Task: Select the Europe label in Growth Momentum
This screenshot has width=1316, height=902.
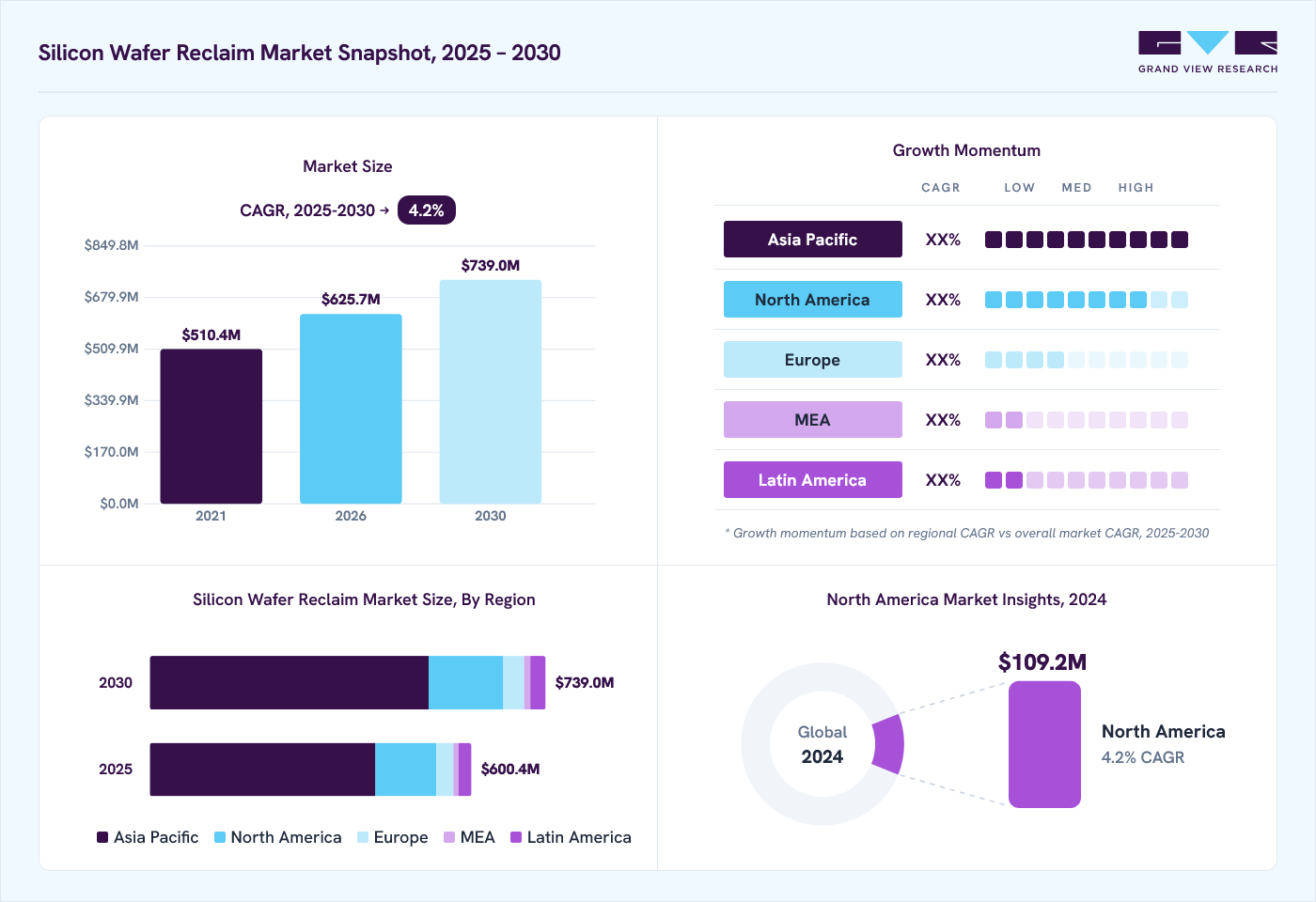Action: [813, 360]
